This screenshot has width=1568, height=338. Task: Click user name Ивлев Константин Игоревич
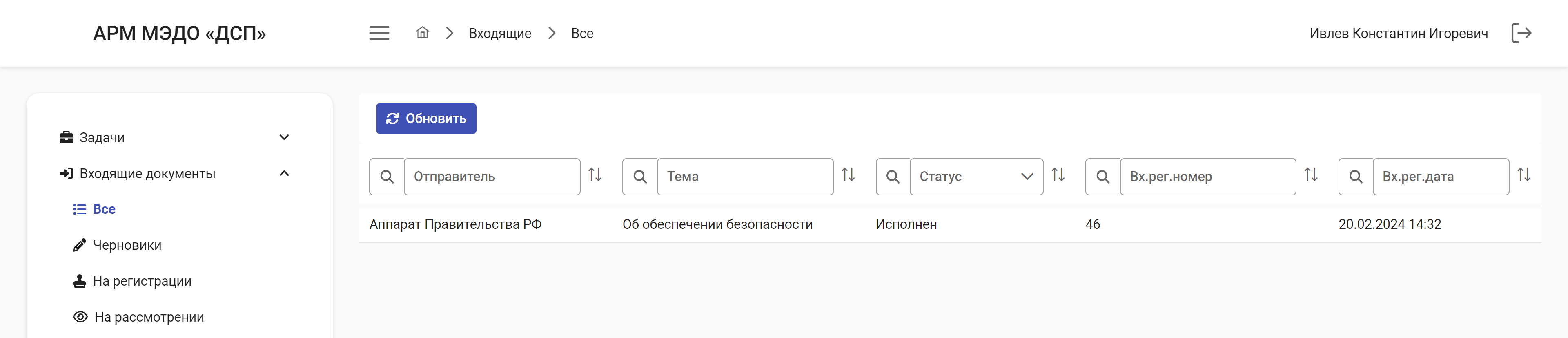click(x=1399, y=34)
